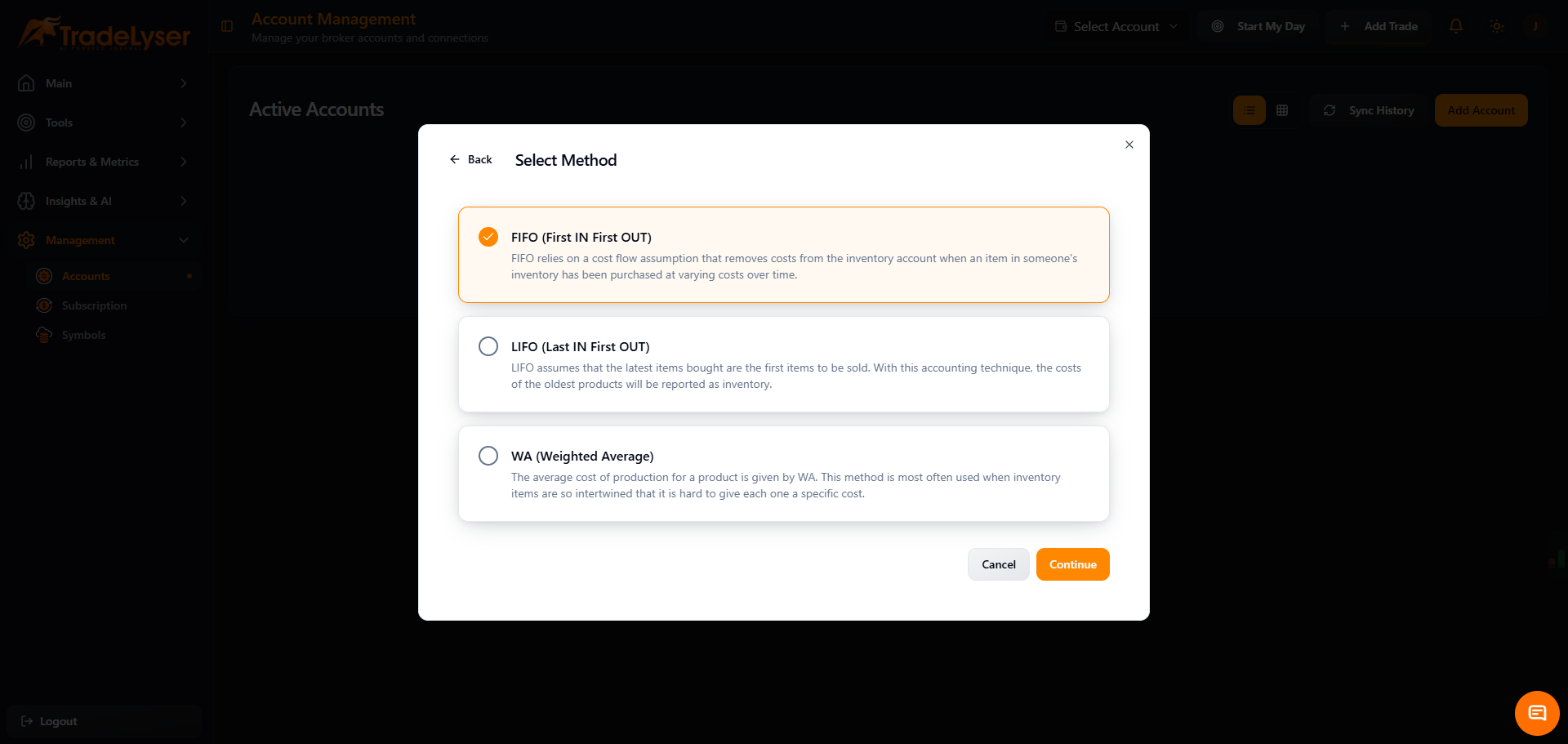Viewport: 1568px width, 744px height.
Task: Toggle the theme using sun icon
Action: click(1497, 26)
